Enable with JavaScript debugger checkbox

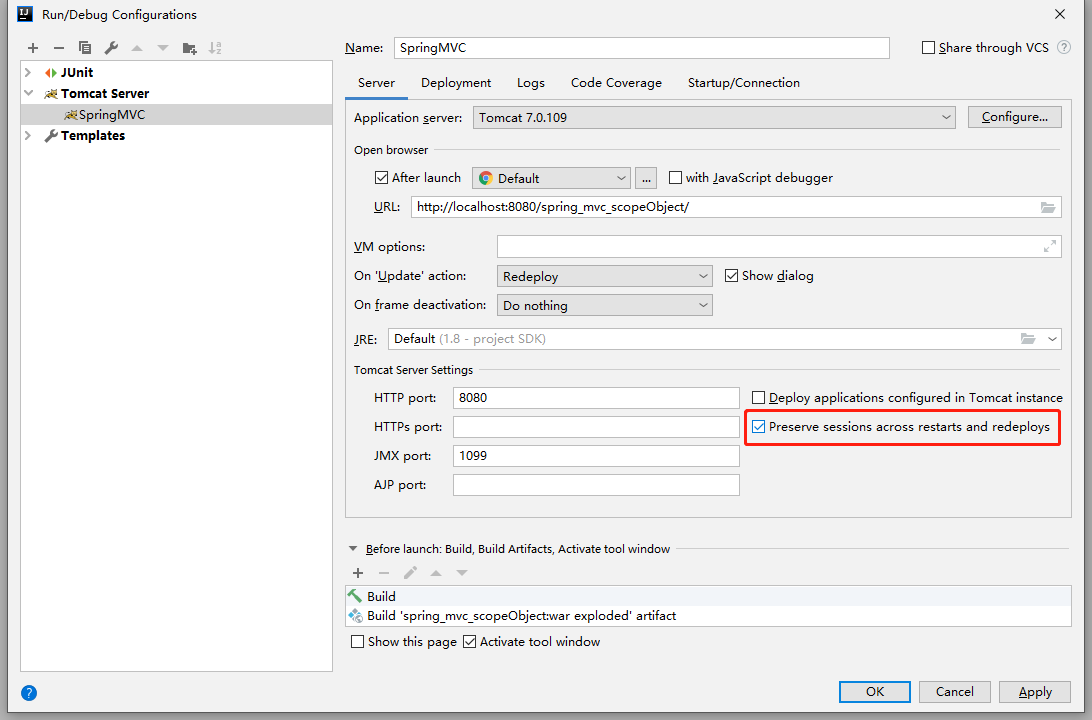tap(675, 178)
